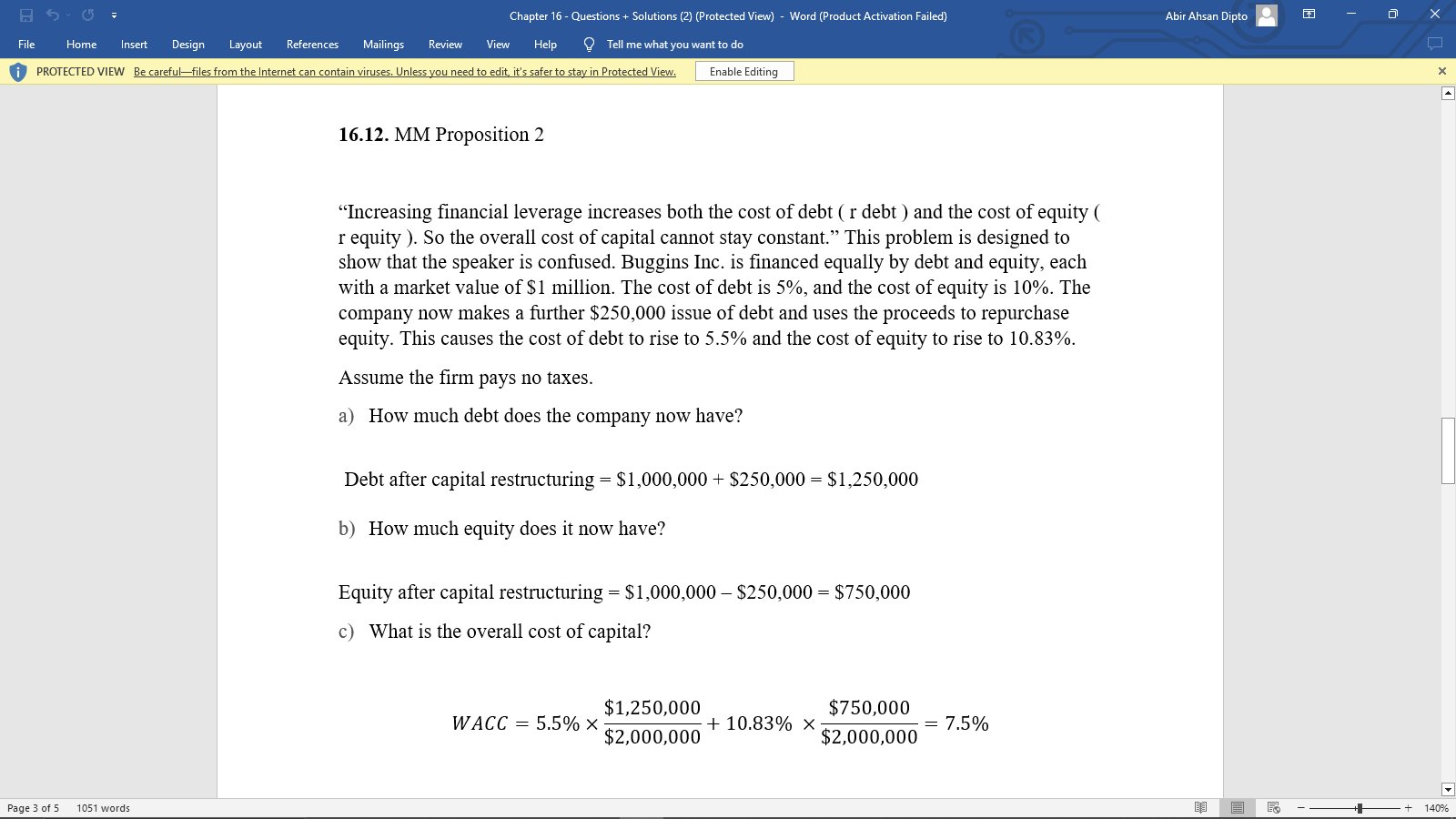This screenshot has height=819, width=1456.
Task: Click the Protected View shield icon
Action: tap(17, 70)
